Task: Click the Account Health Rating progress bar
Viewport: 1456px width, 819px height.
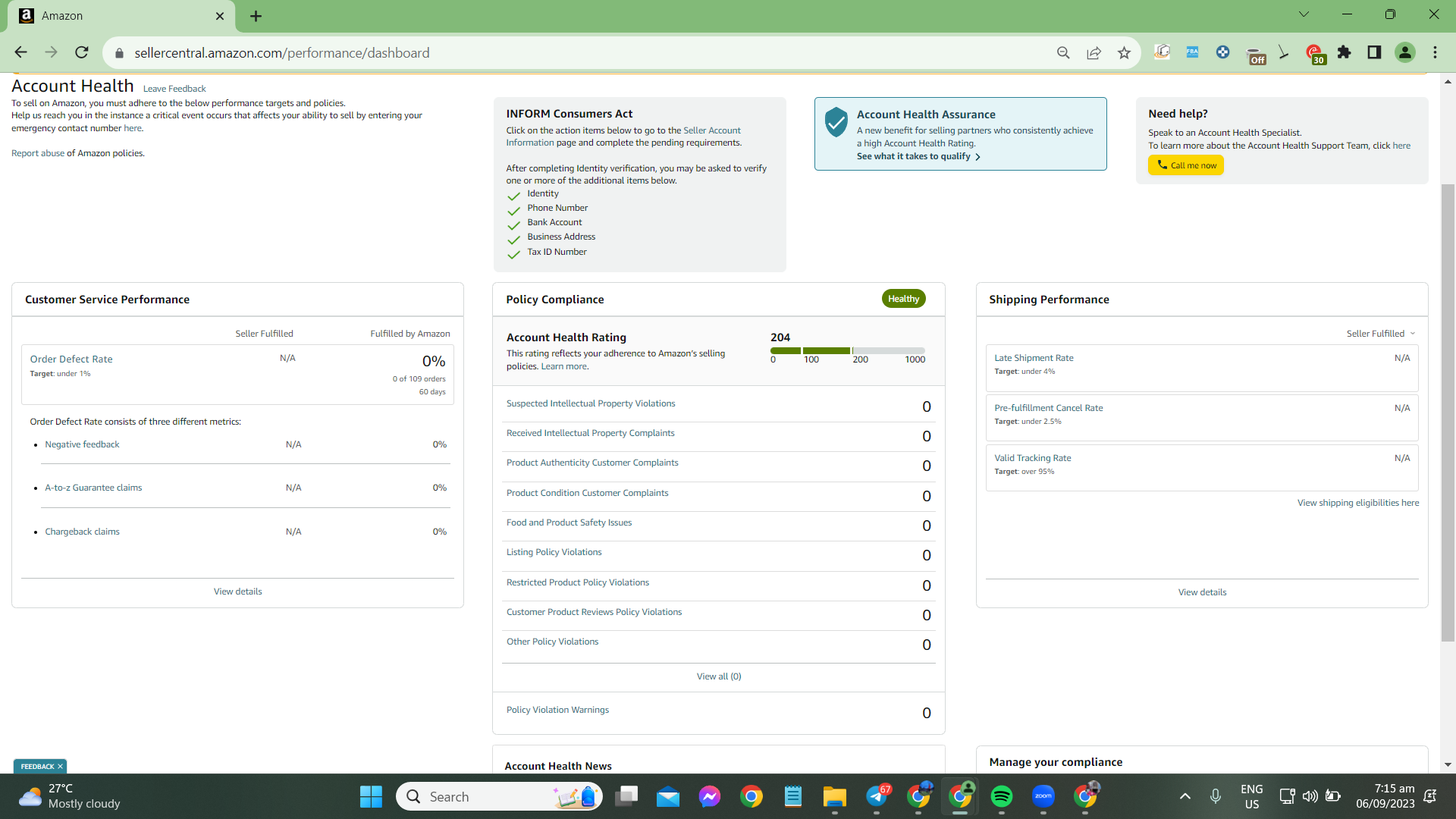Action: [x=848, y=350]
